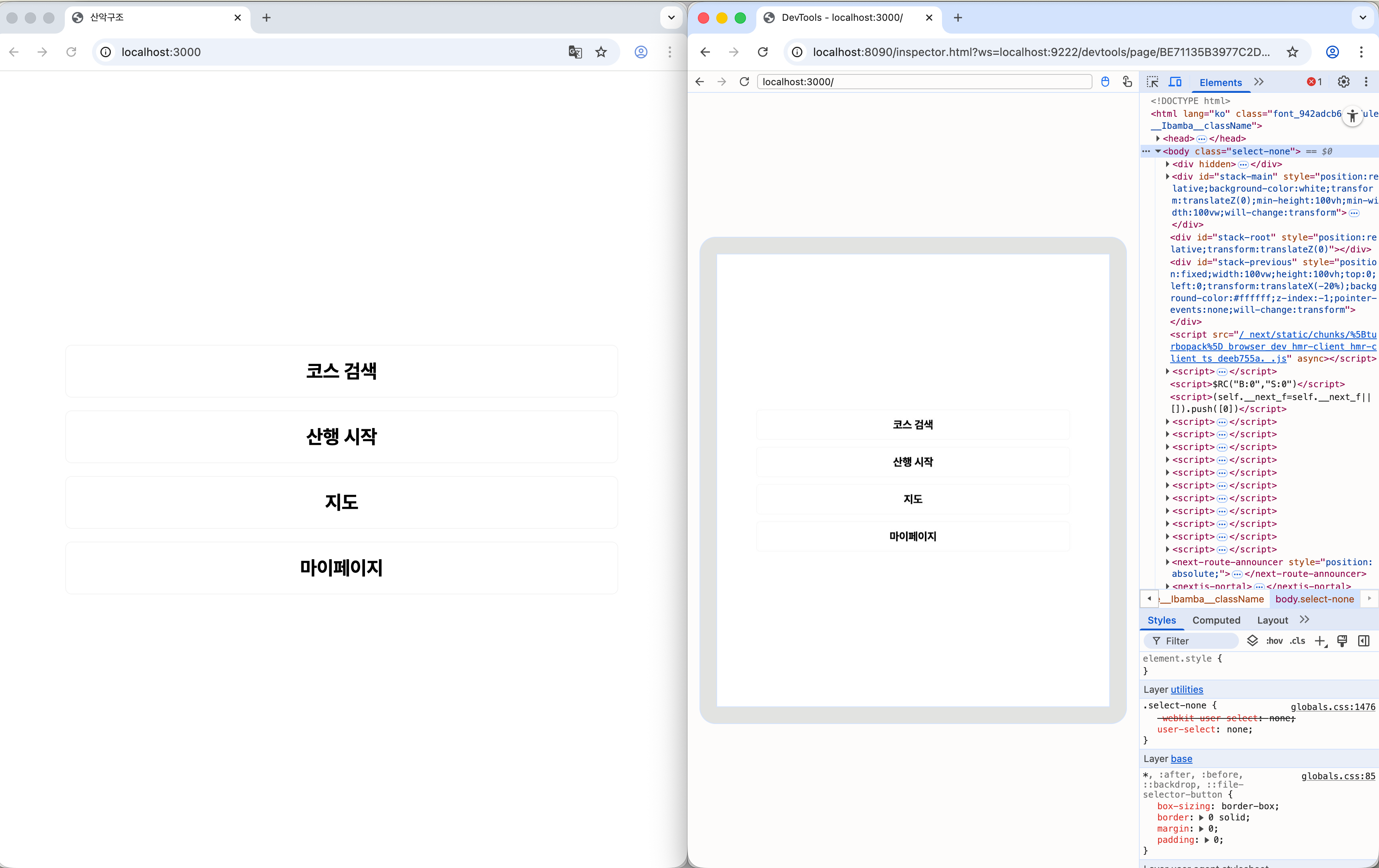1379x868 pixels.
Task: Switch to the Layout tab
Action: pyautogui.click(x=1272, y=620)
